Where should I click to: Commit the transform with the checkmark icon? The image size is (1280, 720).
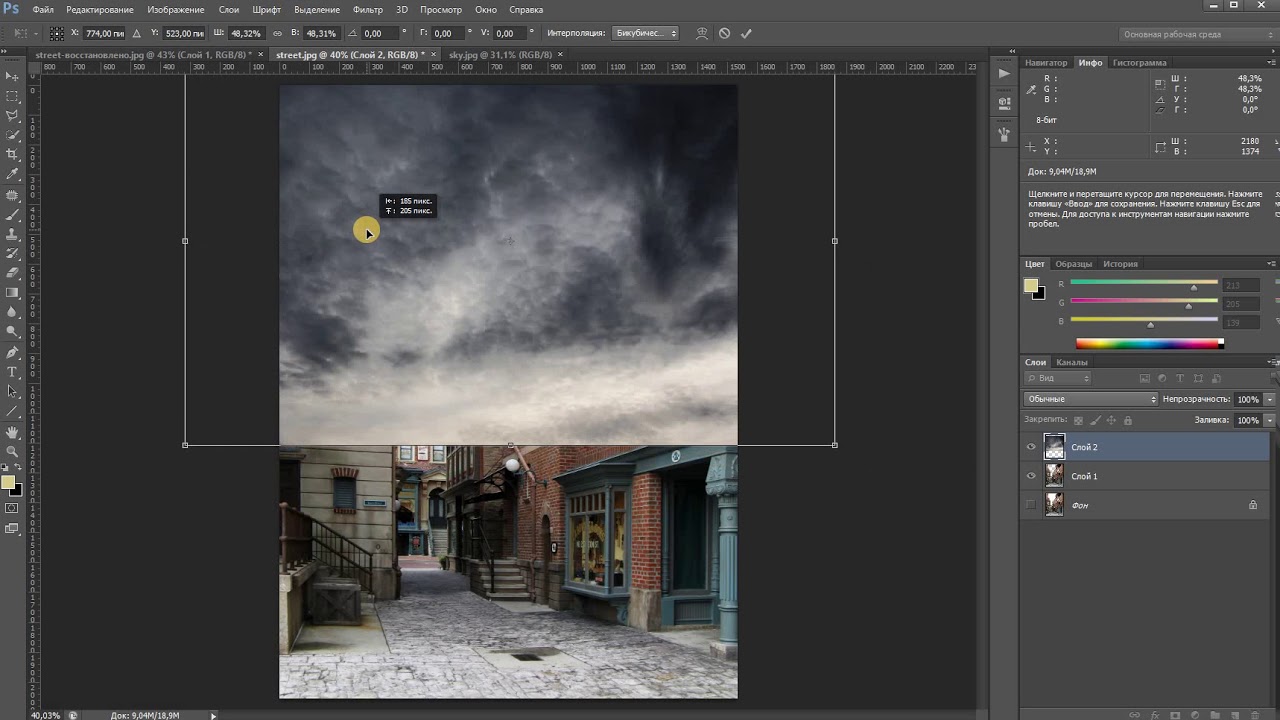(746, 33)
